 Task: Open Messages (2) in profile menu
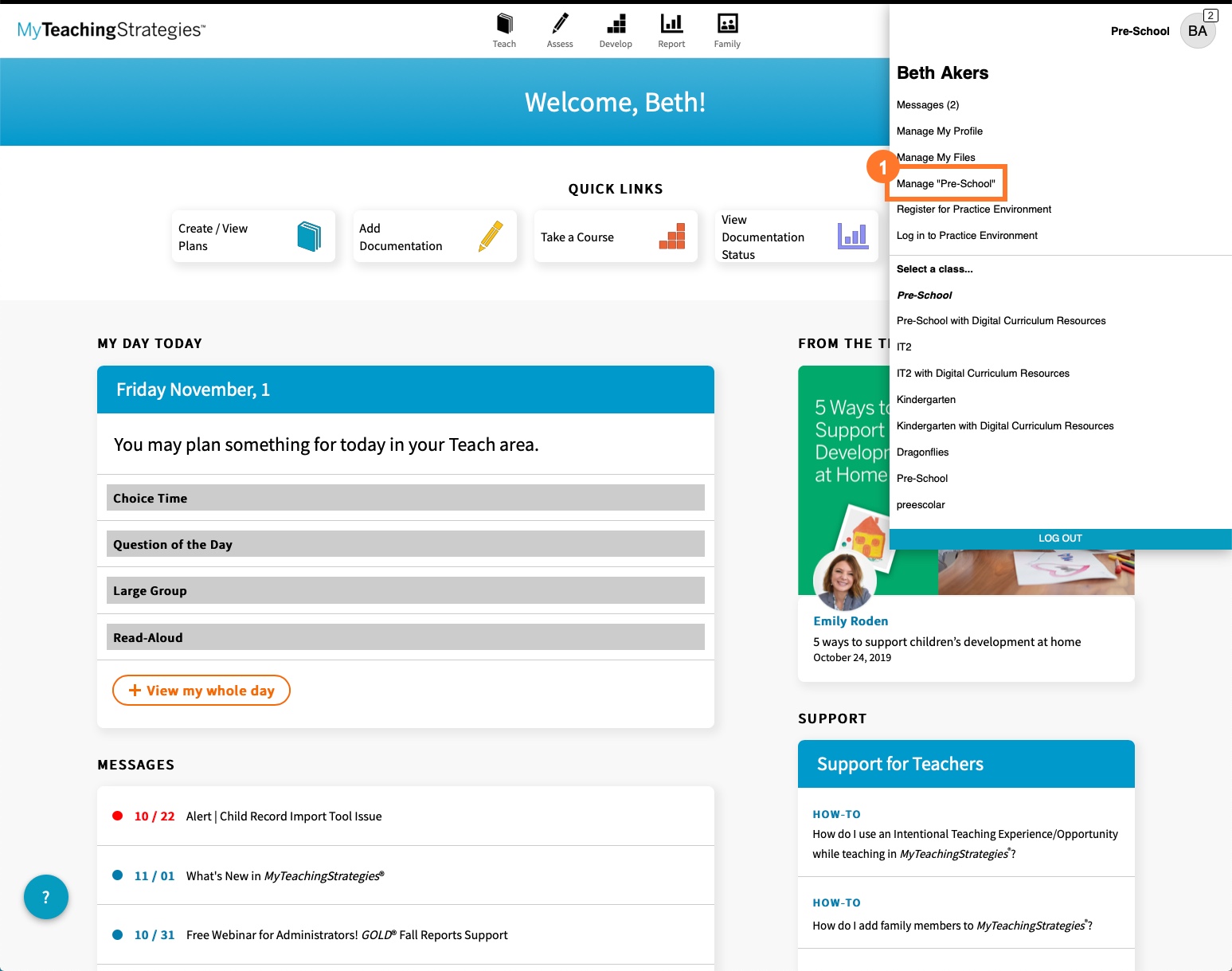pyautogui.click(x=927, y=105)
